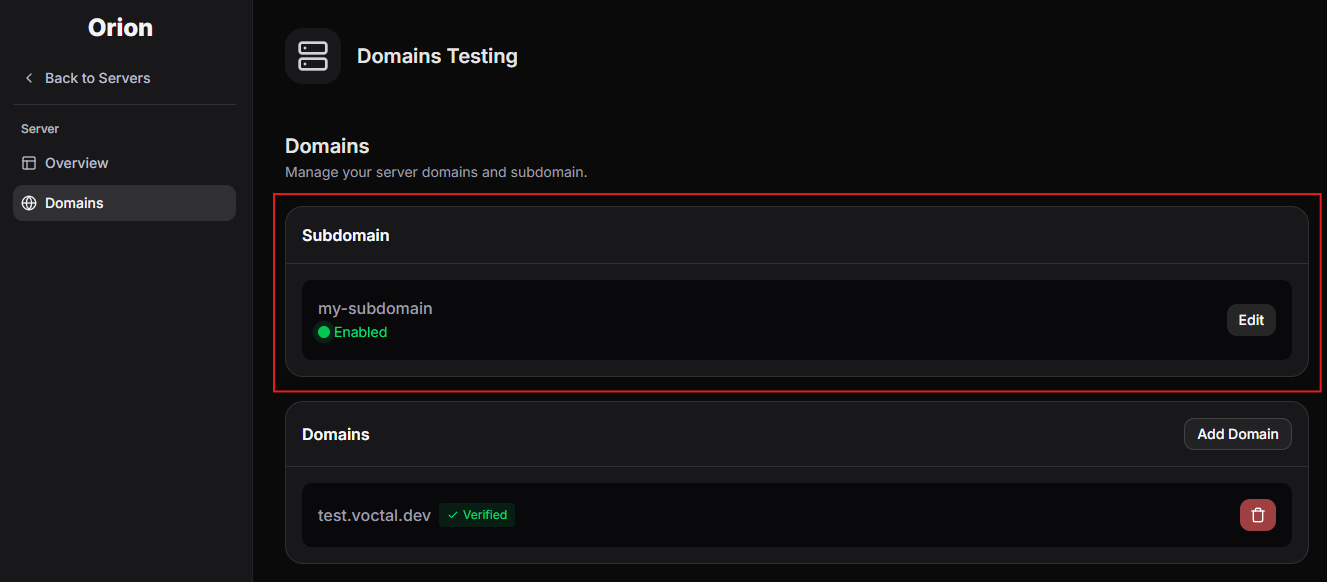Click the Domains Testing server title
The image size is (1327, 582).
(x=437, y=56)
